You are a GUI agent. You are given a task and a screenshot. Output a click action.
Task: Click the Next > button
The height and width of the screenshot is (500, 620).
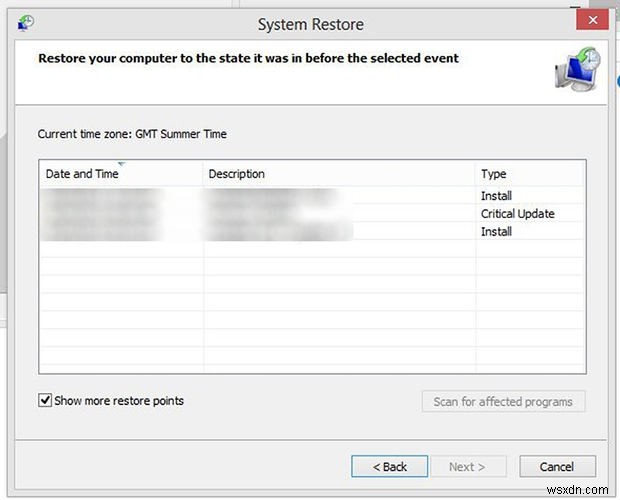[x=467, y=466]
